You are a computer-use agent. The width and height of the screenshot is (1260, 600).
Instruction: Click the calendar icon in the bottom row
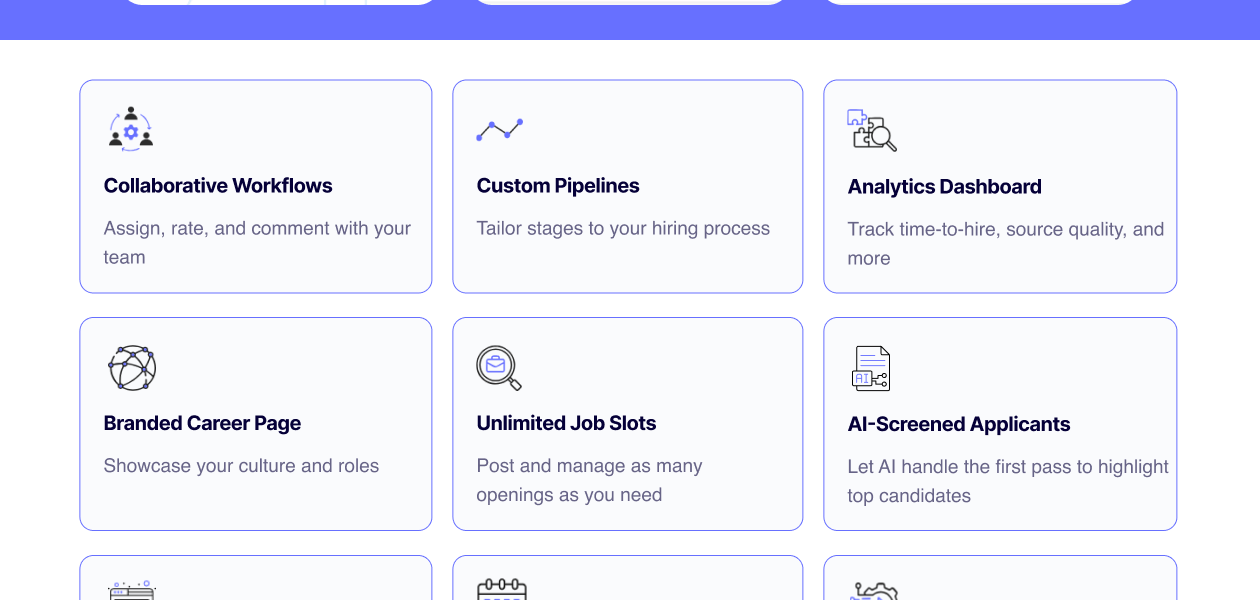point(502,590)
